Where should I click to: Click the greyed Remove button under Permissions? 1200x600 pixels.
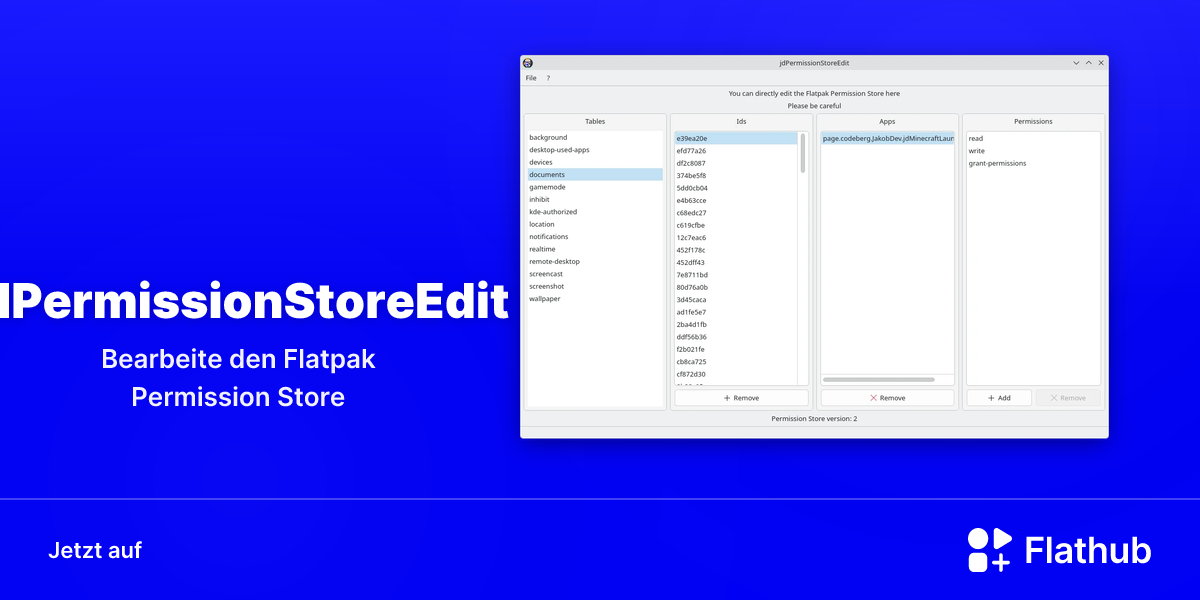1068,398
